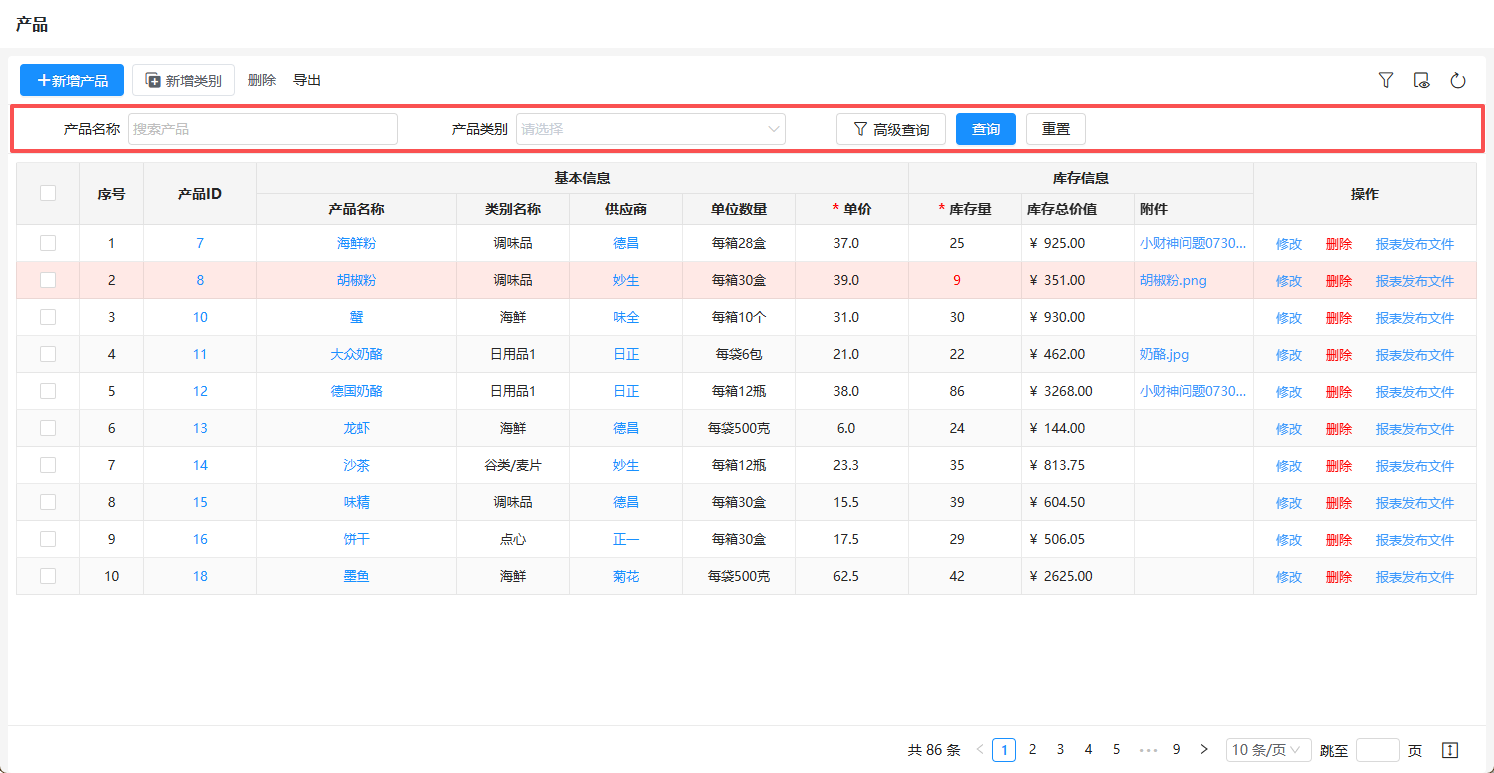The width and height of the screenshot is (1494, 773).
Task: Expand more pages via pagination ellipsis
Action: point(1148,749)
